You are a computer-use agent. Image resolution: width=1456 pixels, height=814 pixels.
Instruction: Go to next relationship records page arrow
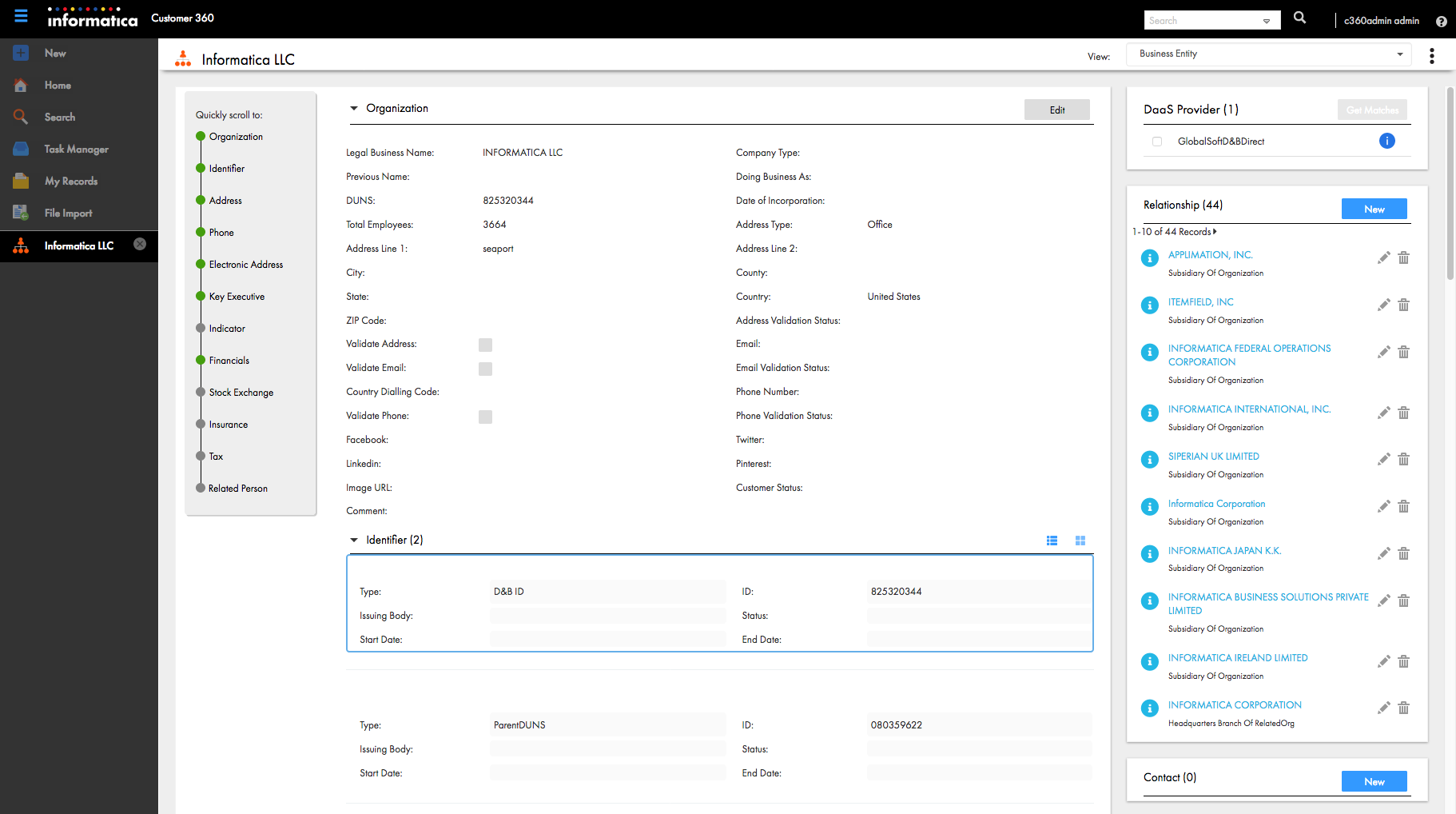(x=1215, y=232)
